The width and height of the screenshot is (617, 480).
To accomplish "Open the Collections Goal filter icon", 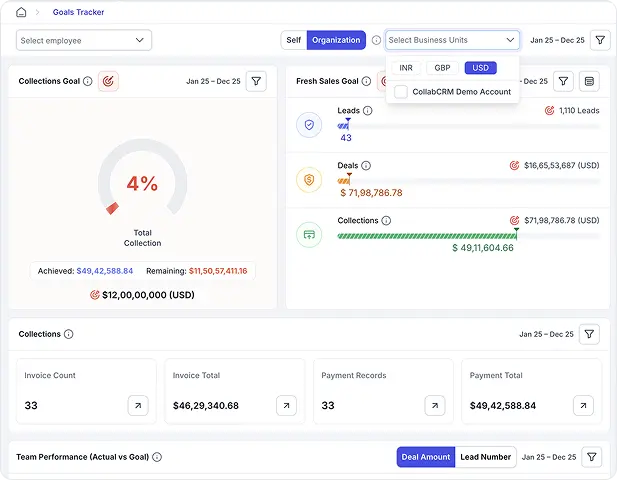I will pyautogui.click(x=256, y=81).
